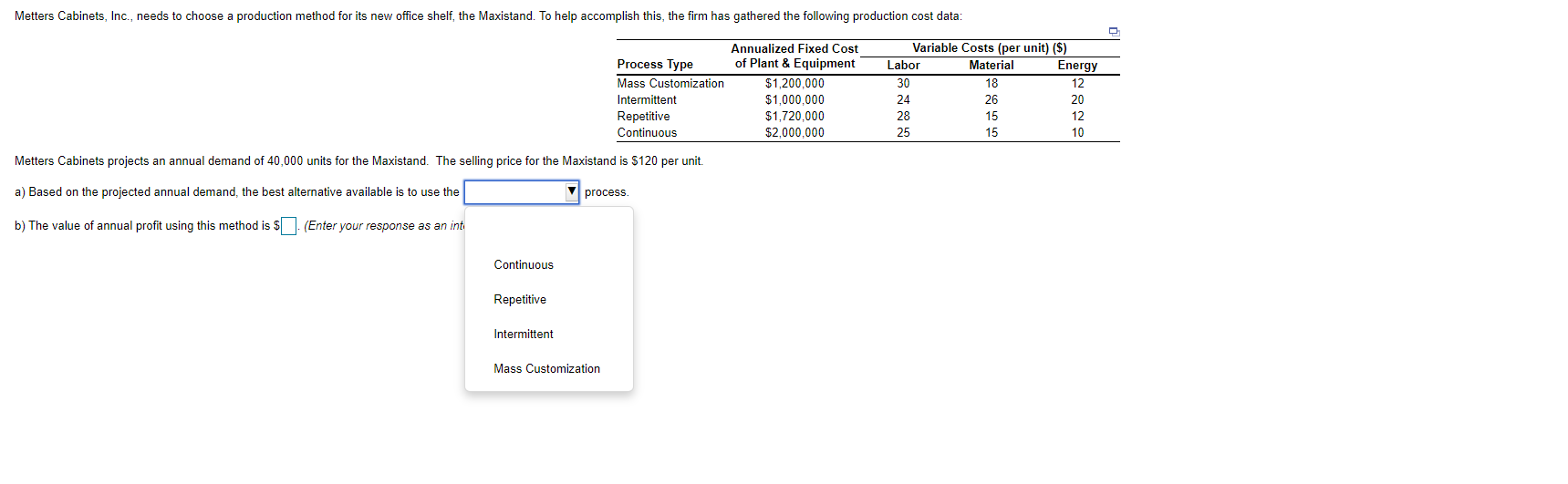The image size is (1568, 484).
Task: Click the Variable Costs (per unit) header
Action: [990, 47]
